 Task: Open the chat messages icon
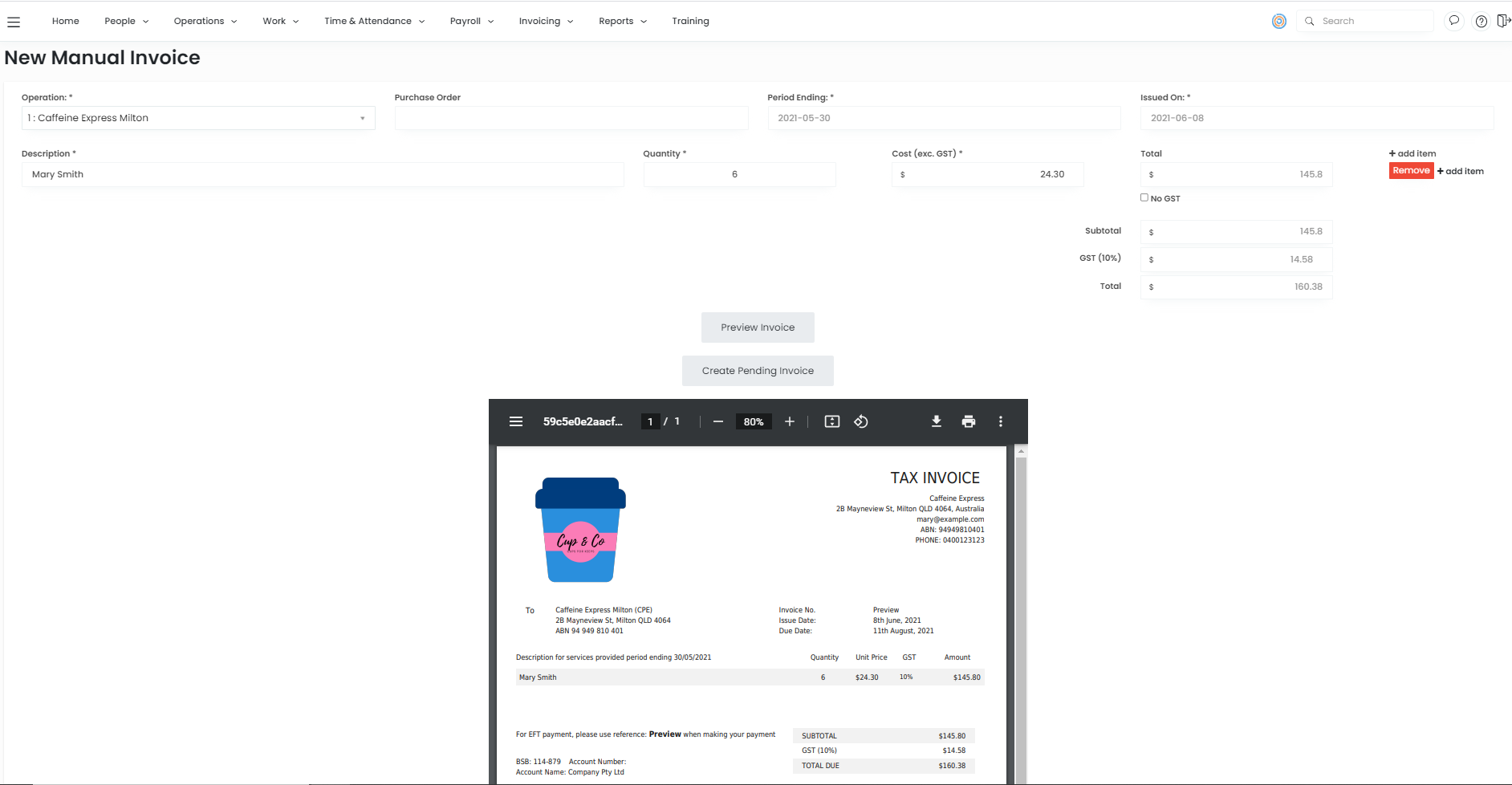coord(1453,21)
